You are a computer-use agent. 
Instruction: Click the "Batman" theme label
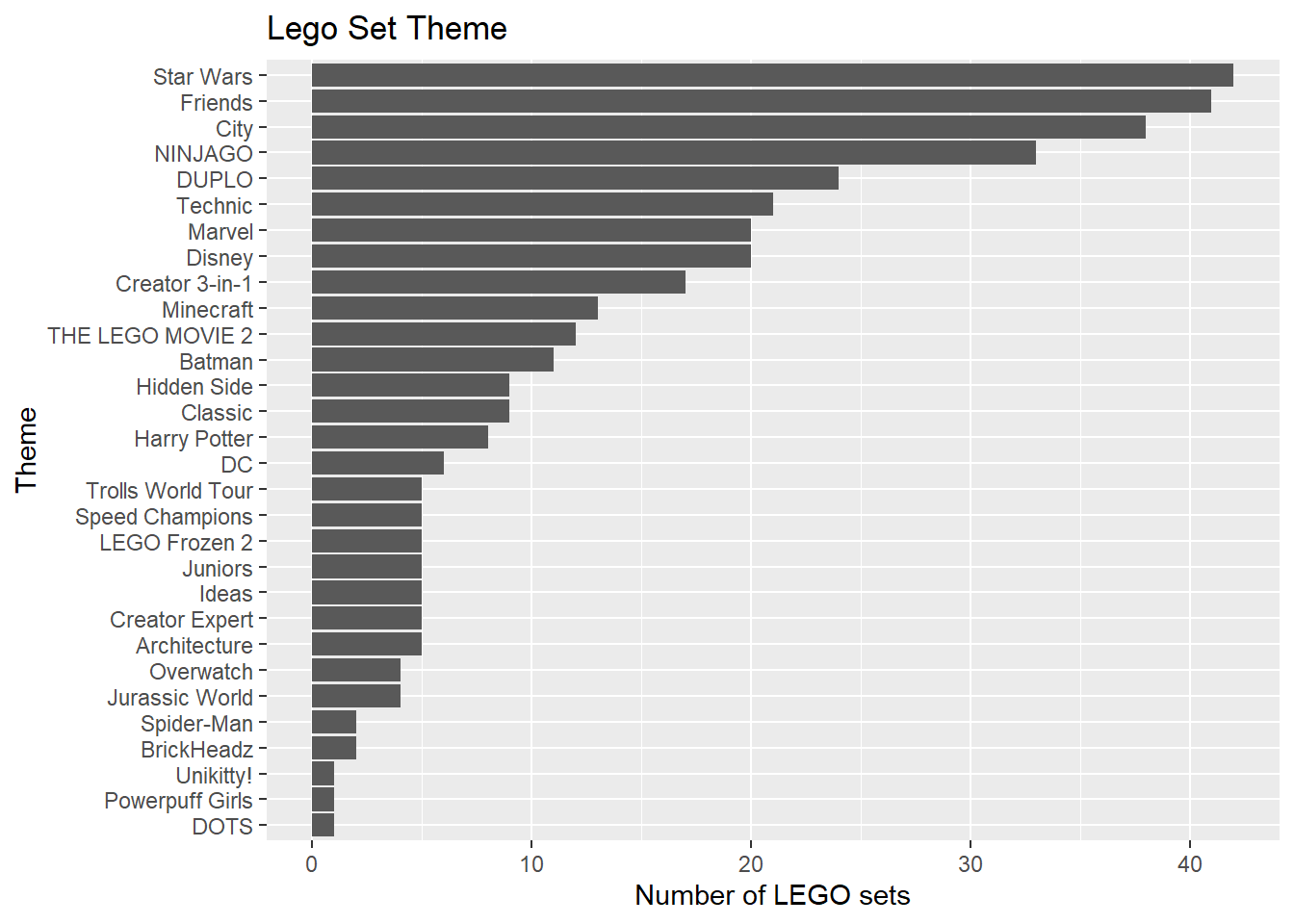point(216,362)
